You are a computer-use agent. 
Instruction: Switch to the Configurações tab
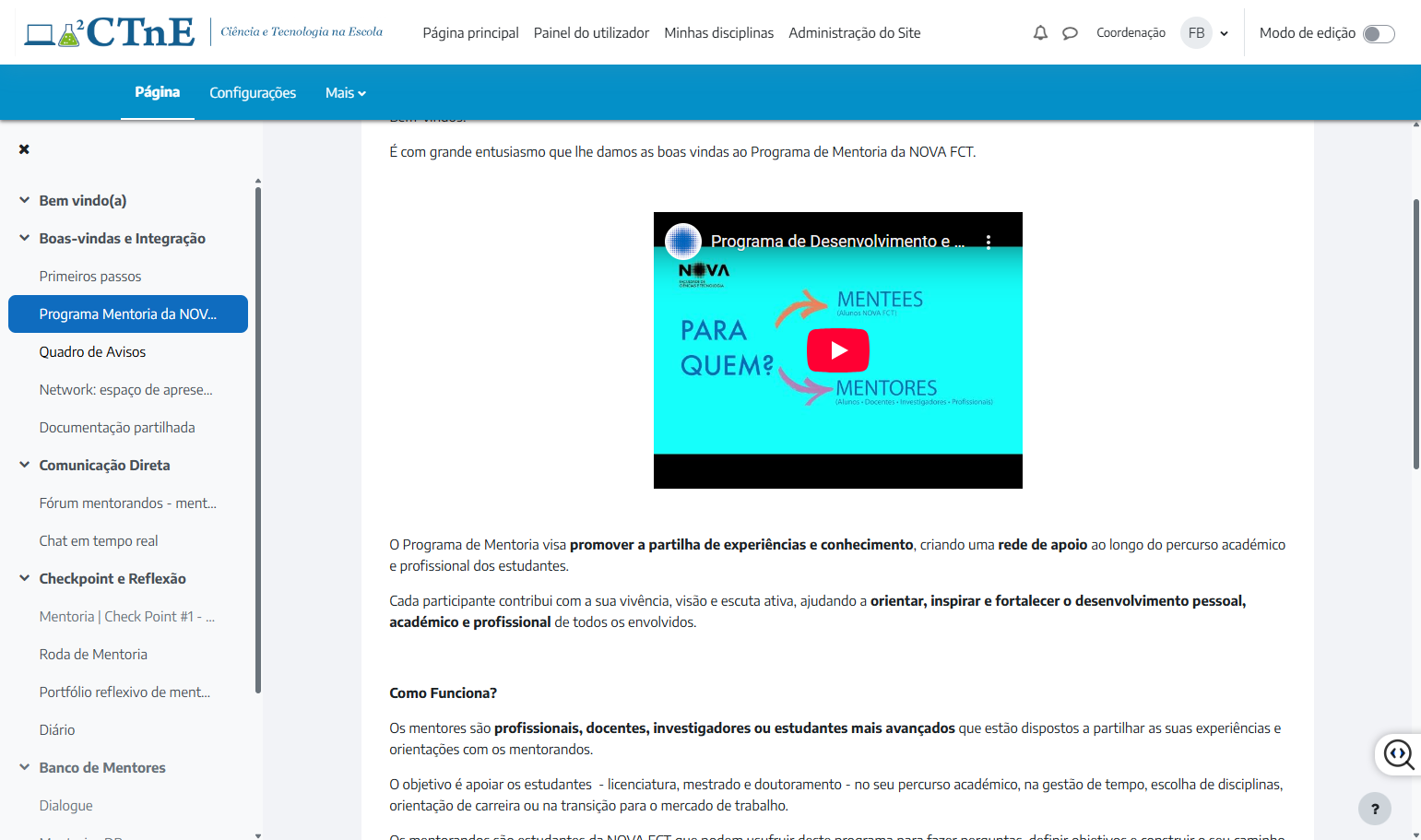tap(253, 93)
